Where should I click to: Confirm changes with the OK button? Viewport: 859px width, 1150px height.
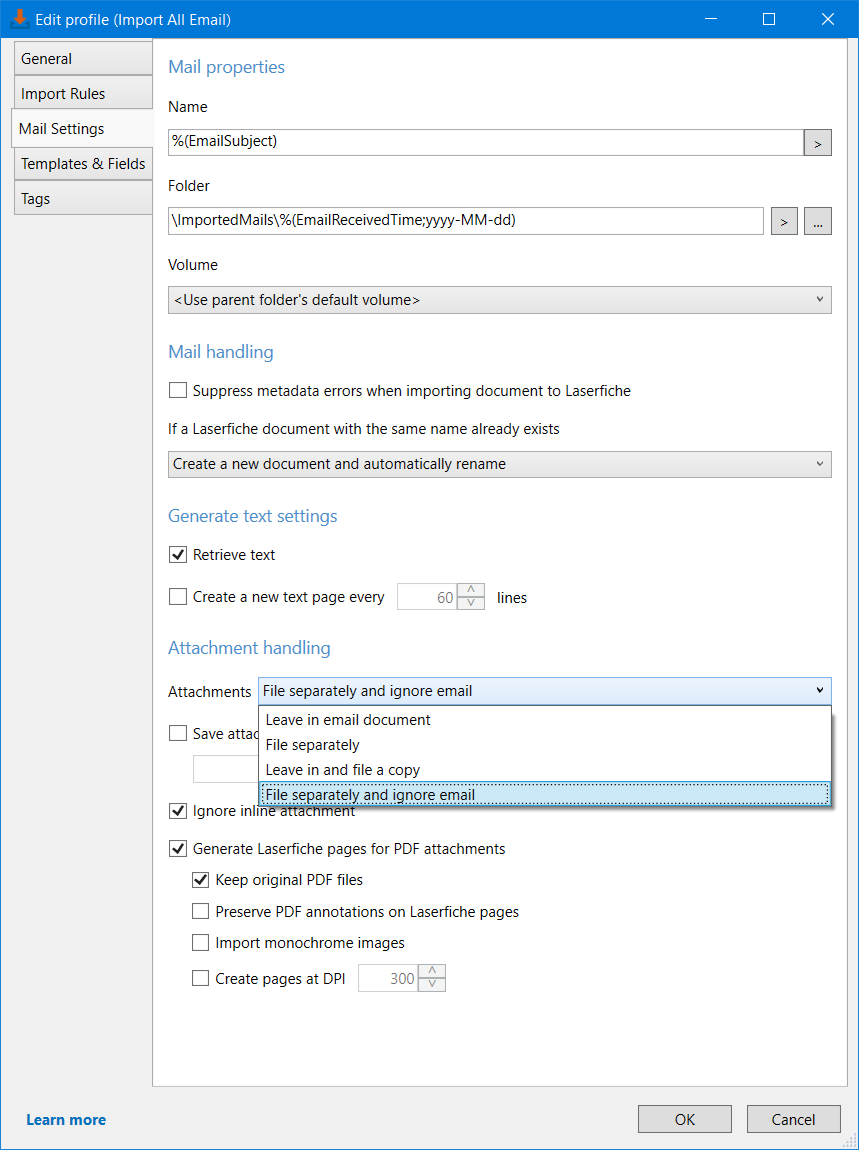pos(684,1119)
